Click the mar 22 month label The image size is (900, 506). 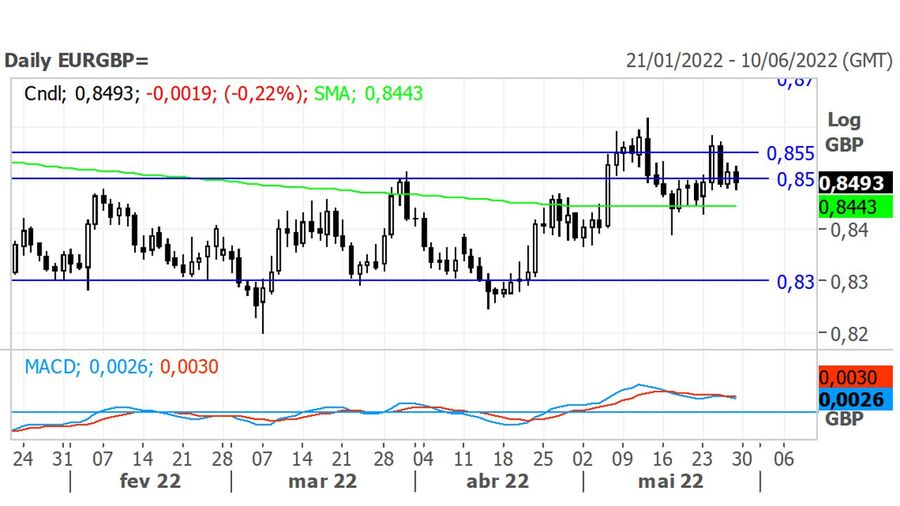tap(323, 481)
